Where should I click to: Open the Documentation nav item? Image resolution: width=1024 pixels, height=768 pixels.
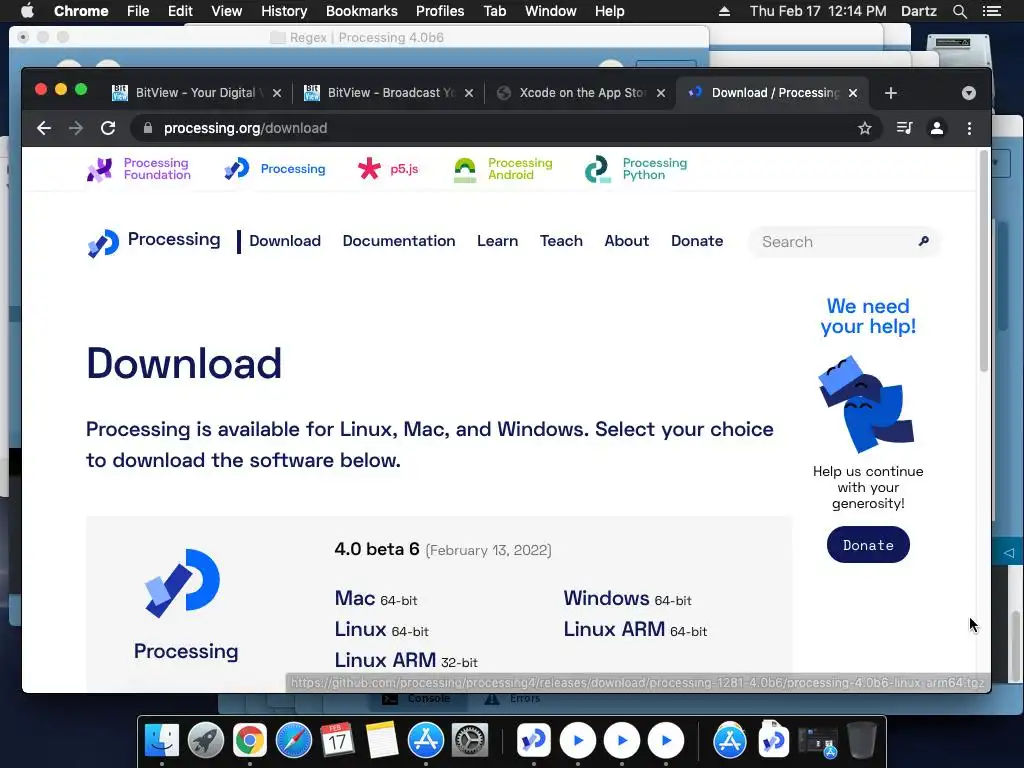tap(399, 241)
